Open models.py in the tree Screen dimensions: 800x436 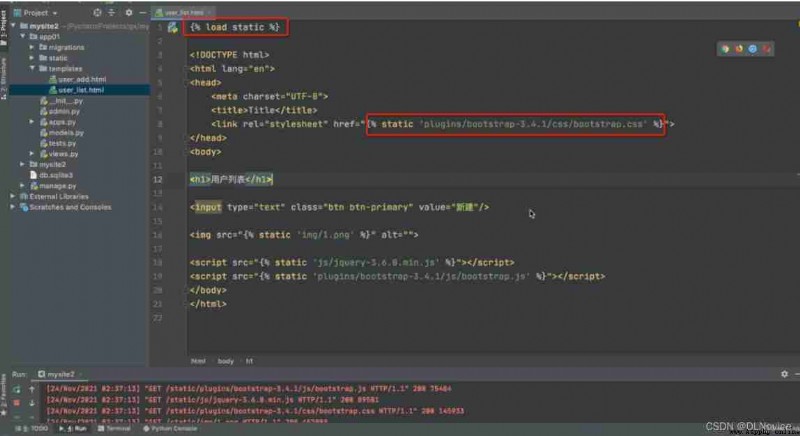click(x=62, y=133)
